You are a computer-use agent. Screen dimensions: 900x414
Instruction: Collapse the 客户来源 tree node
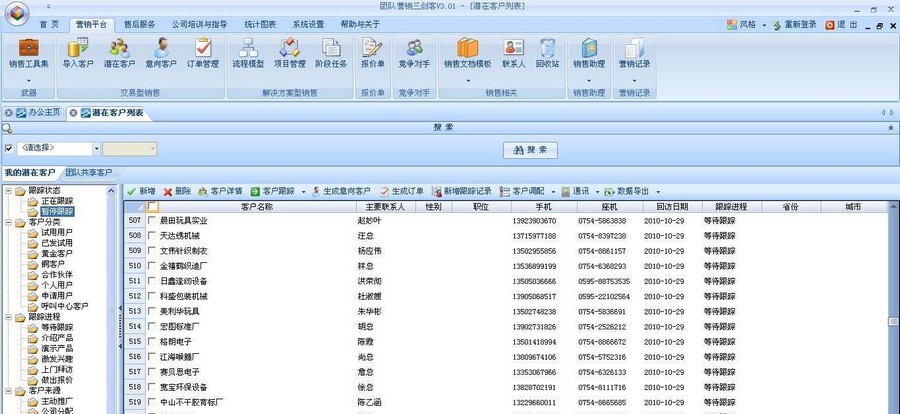click(9, 390)
